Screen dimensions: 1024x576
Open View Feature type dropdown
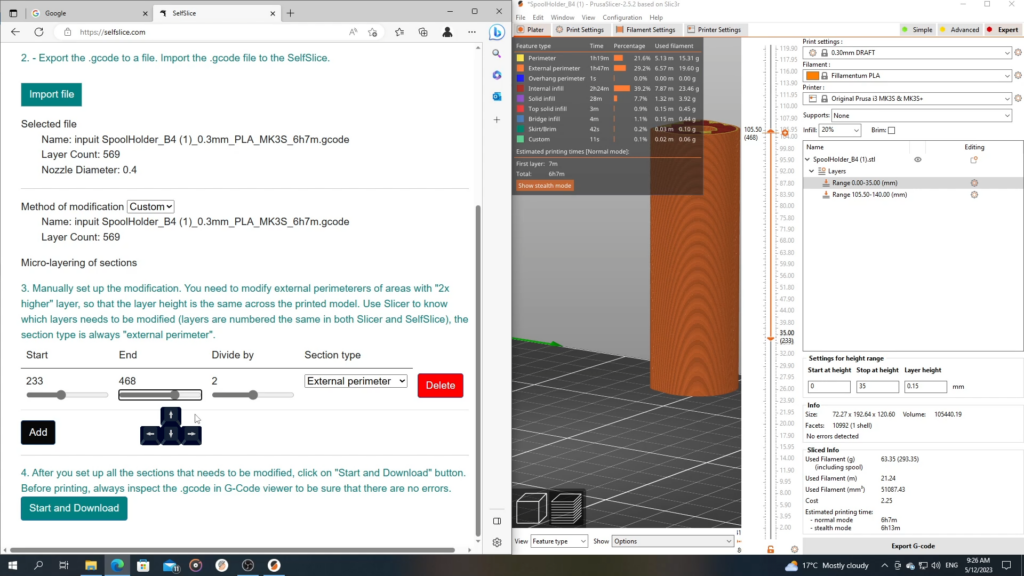click(559, 541)
